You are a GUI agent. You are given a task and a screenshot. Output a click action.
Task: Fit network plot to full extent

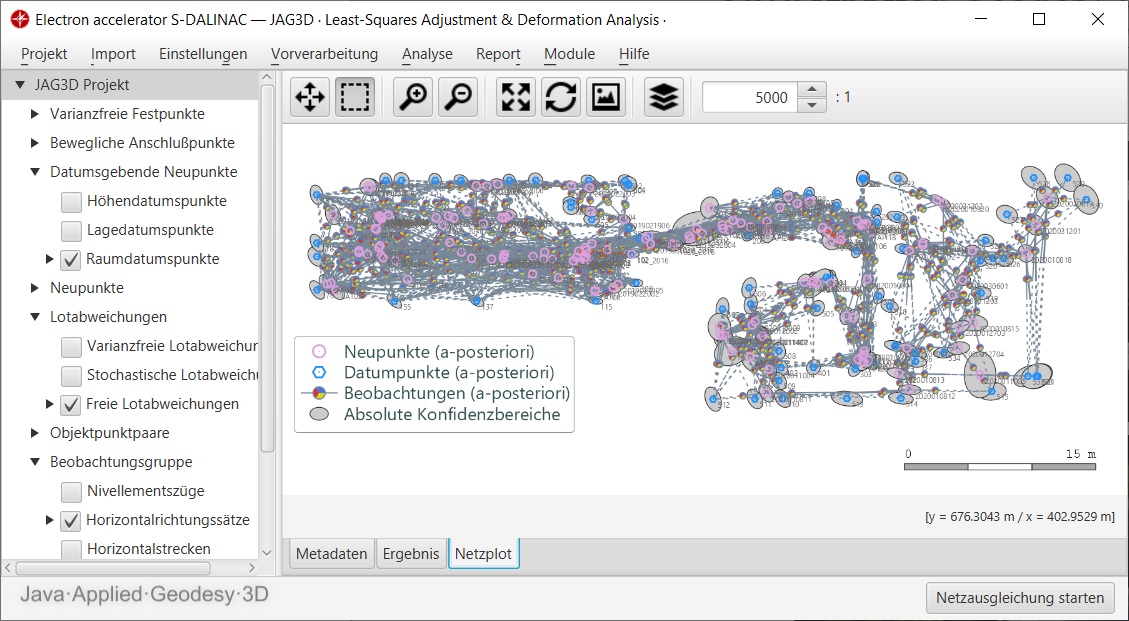click(516, 97)
